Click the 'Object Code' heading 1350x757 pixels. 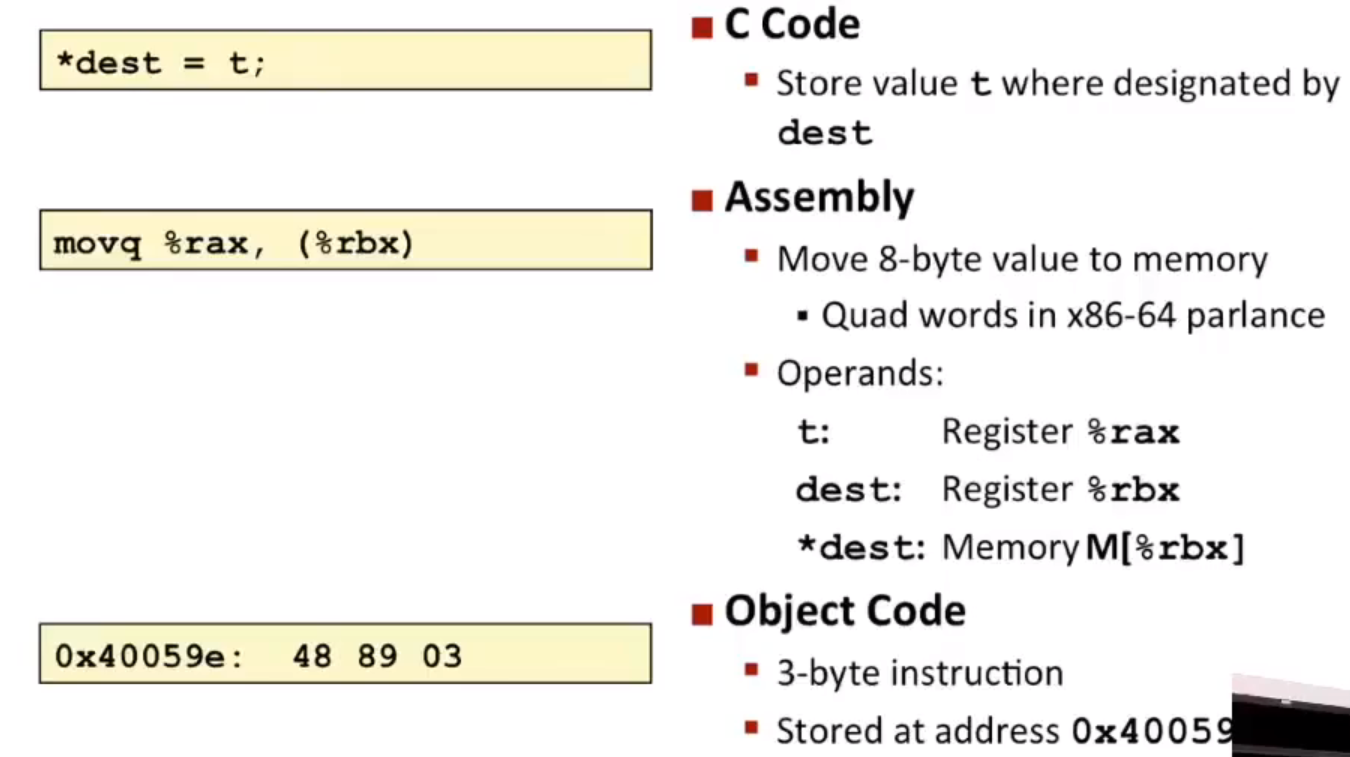845,611
